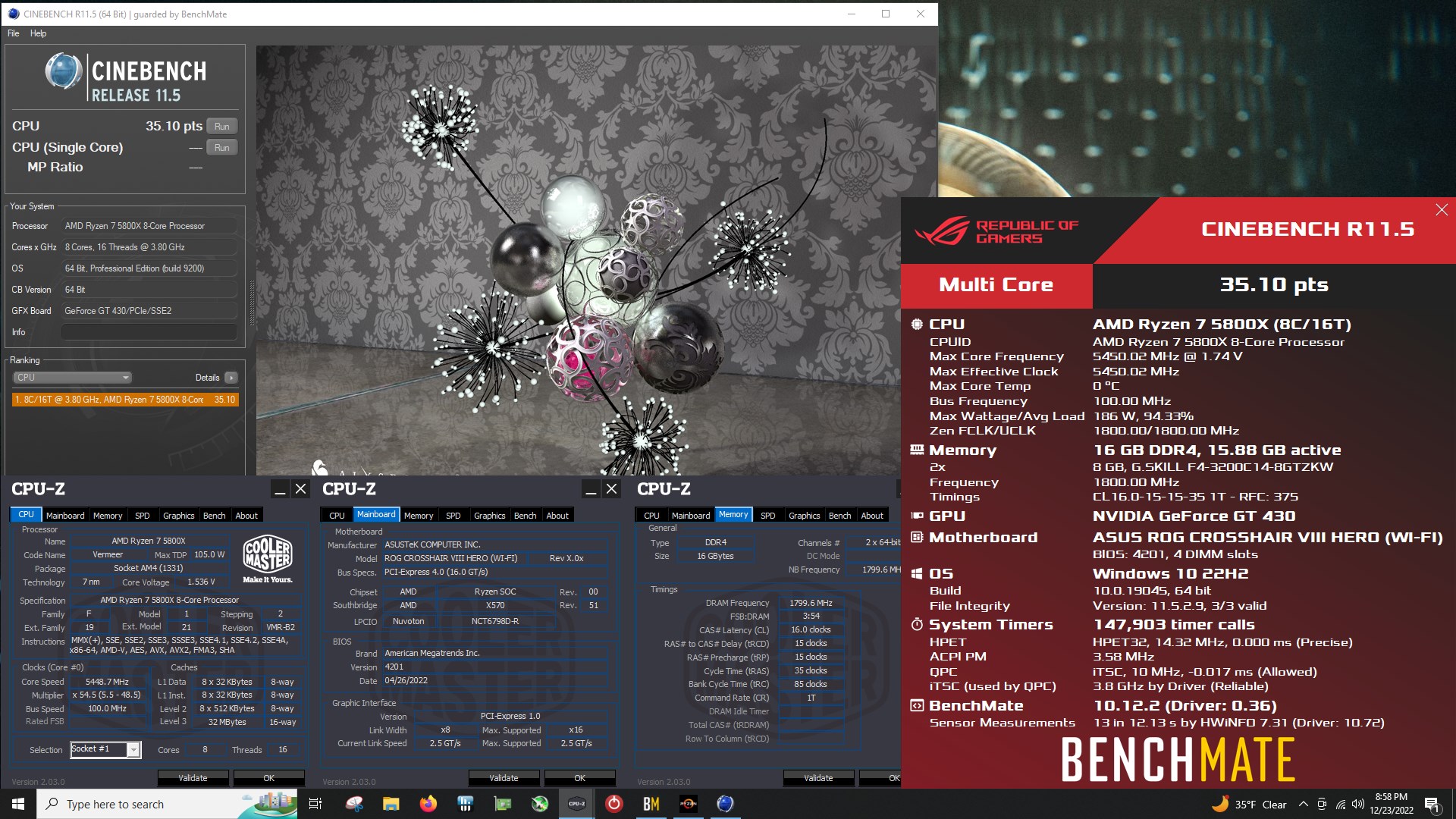This screenshot has height=819, width=1456.
Task: Open the volume control in system tray
Action: pyautogui.click(x=1358, y=805)
